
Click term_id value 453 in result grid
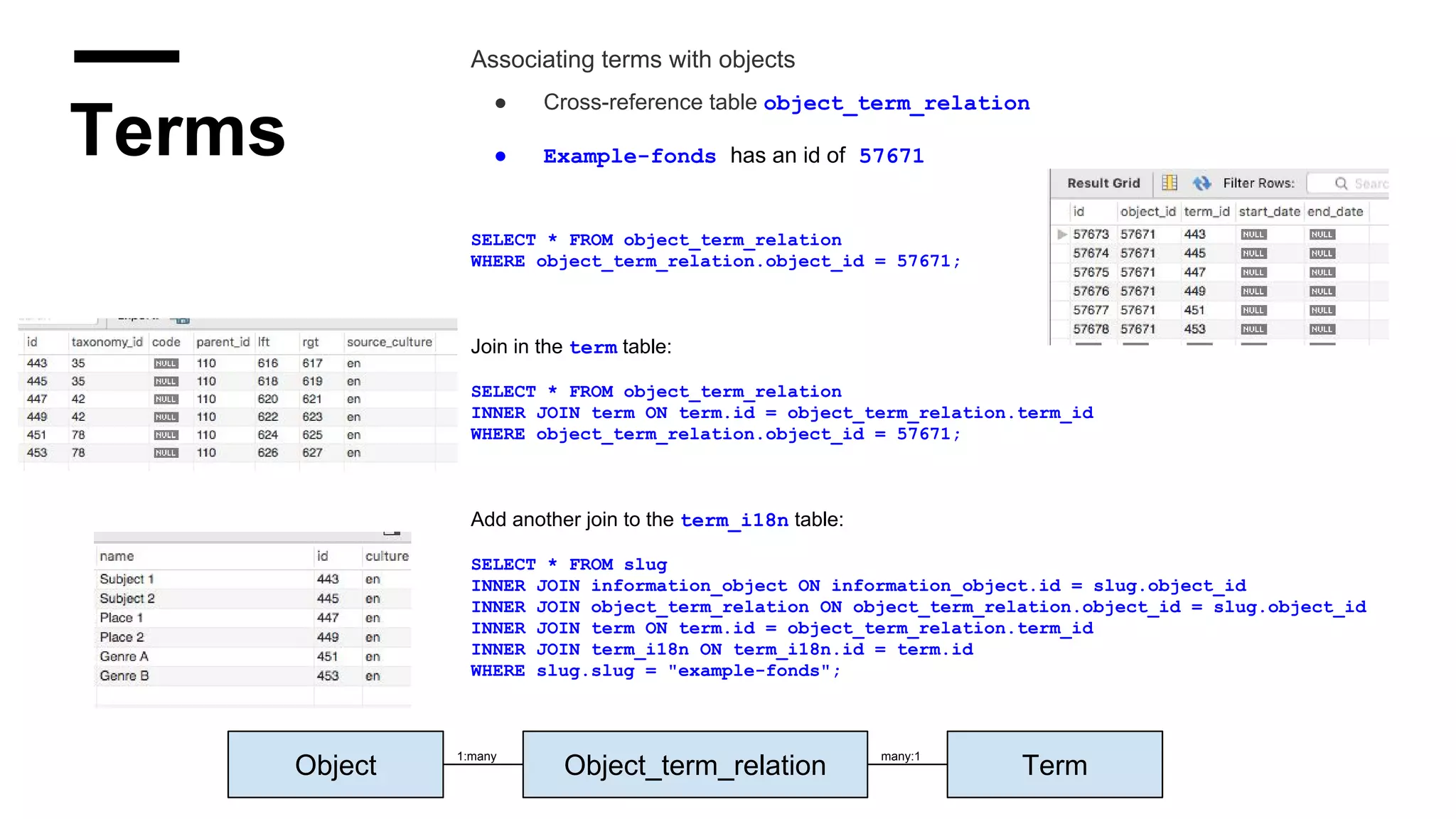point(1194,329)
